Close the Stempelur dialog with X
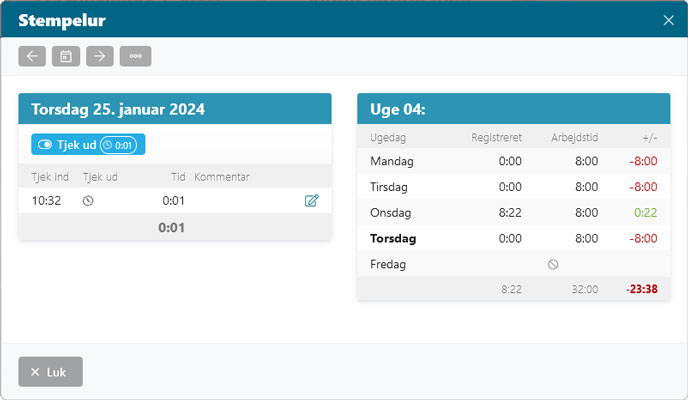The width and height of the screenshot is (688, 400). click(669, 20)
